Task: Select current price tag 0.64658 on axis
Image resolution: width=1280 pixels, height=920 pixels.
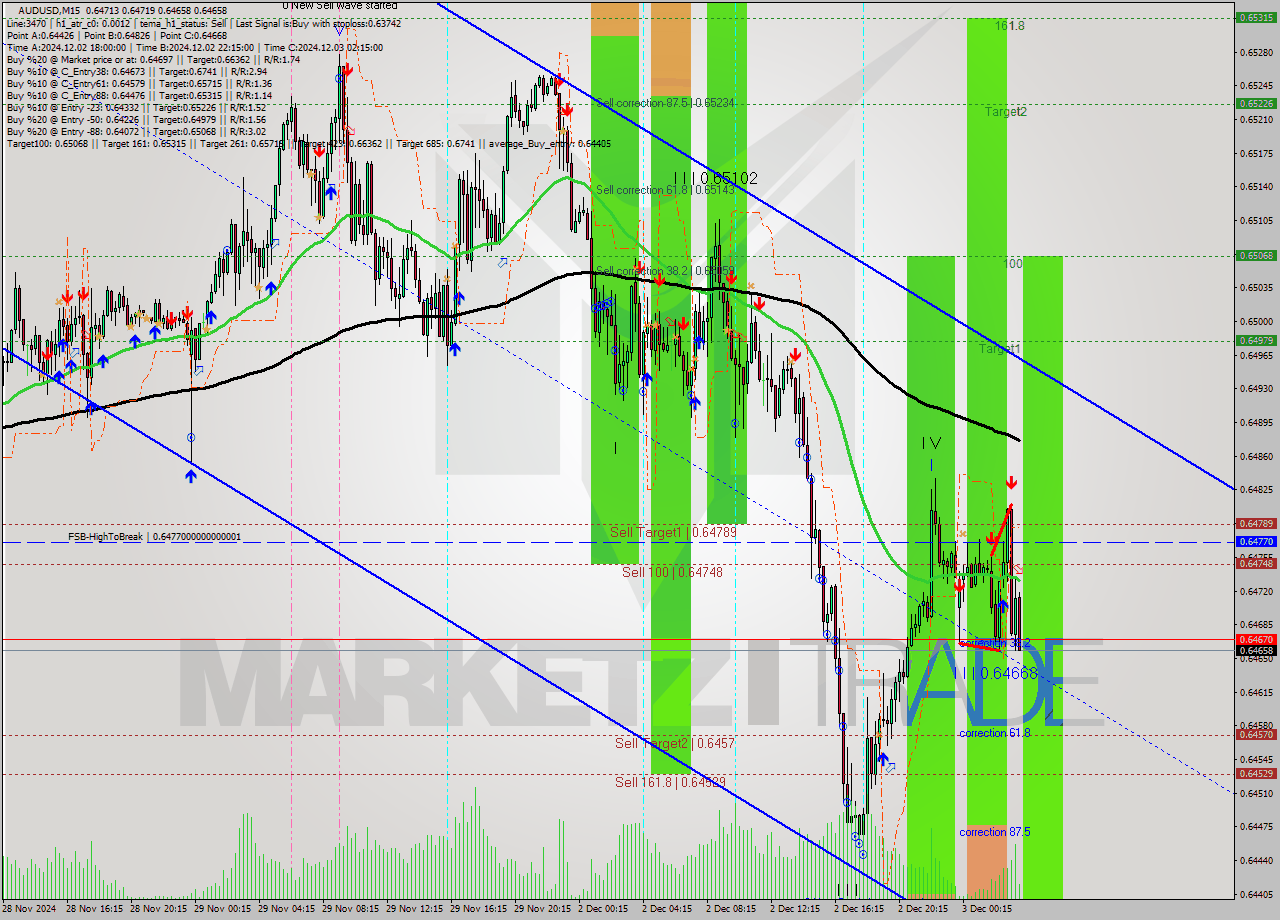Action: pyautogui.click(x=1256, y=650)
